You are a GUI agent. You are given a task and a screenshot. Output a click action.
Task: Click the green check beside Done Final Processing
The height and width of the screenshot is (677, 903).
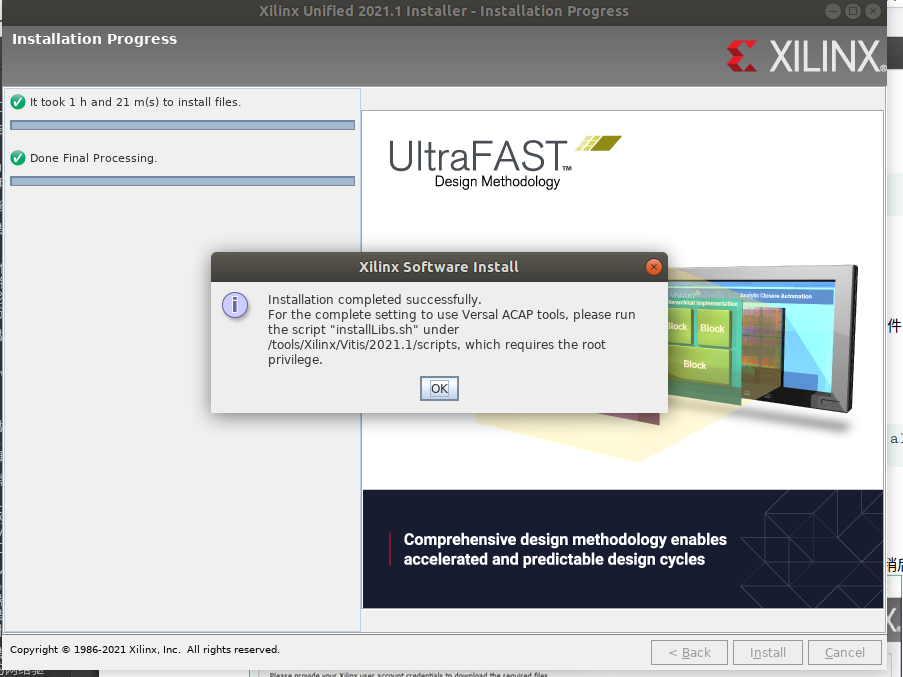tap(18, 158)
